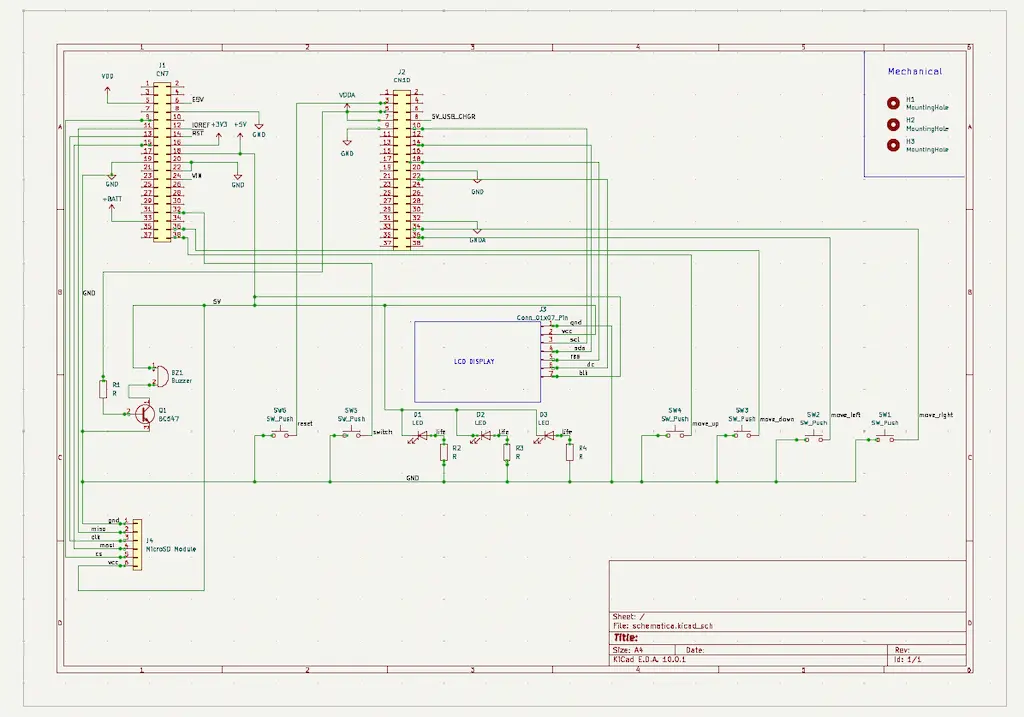
Task: Click the scl net label at J3
Action: pos(575,340)
